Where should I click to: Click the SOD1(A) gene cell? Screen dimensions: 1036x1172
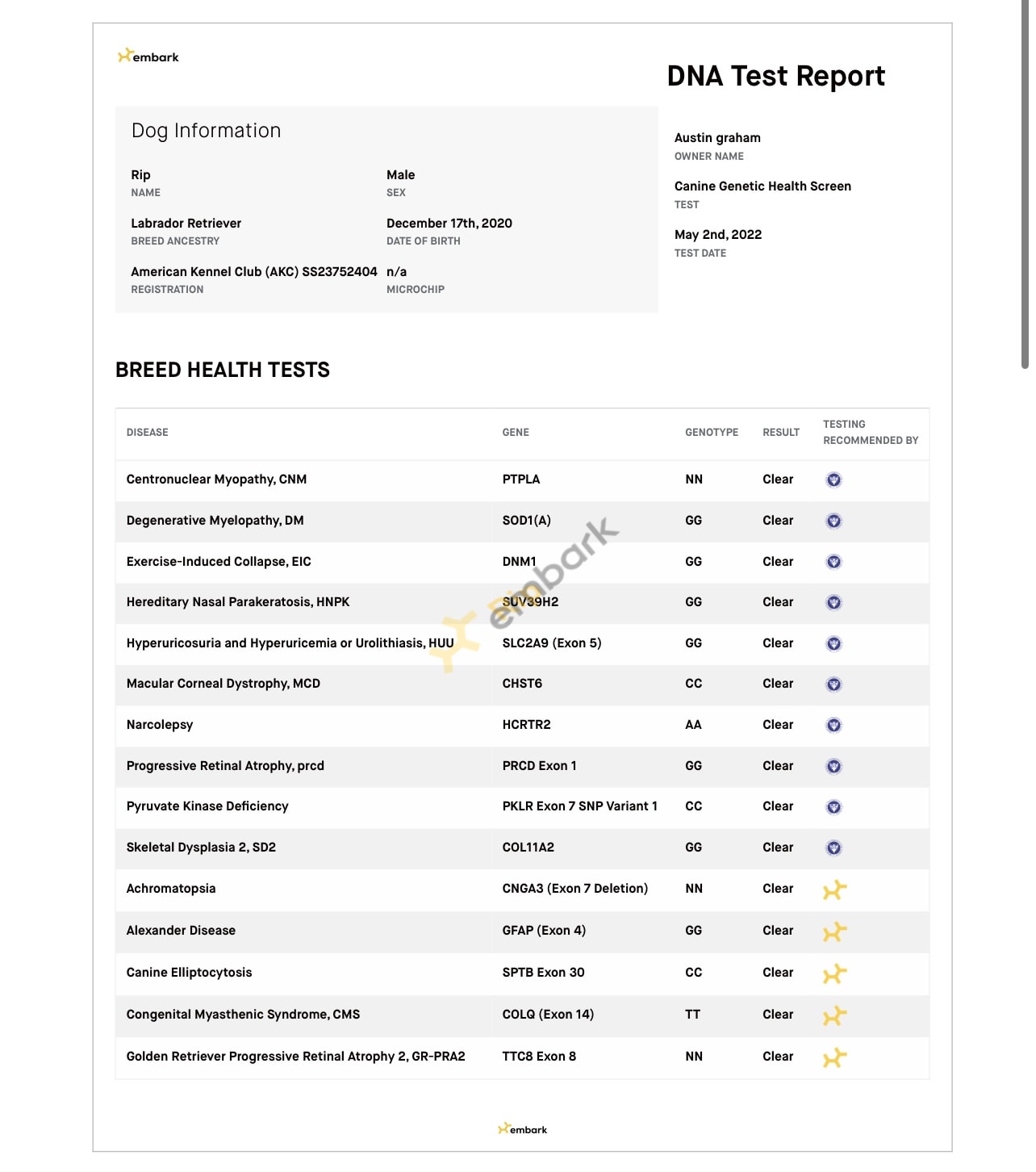pyautogui.click(x=527, y=521)
